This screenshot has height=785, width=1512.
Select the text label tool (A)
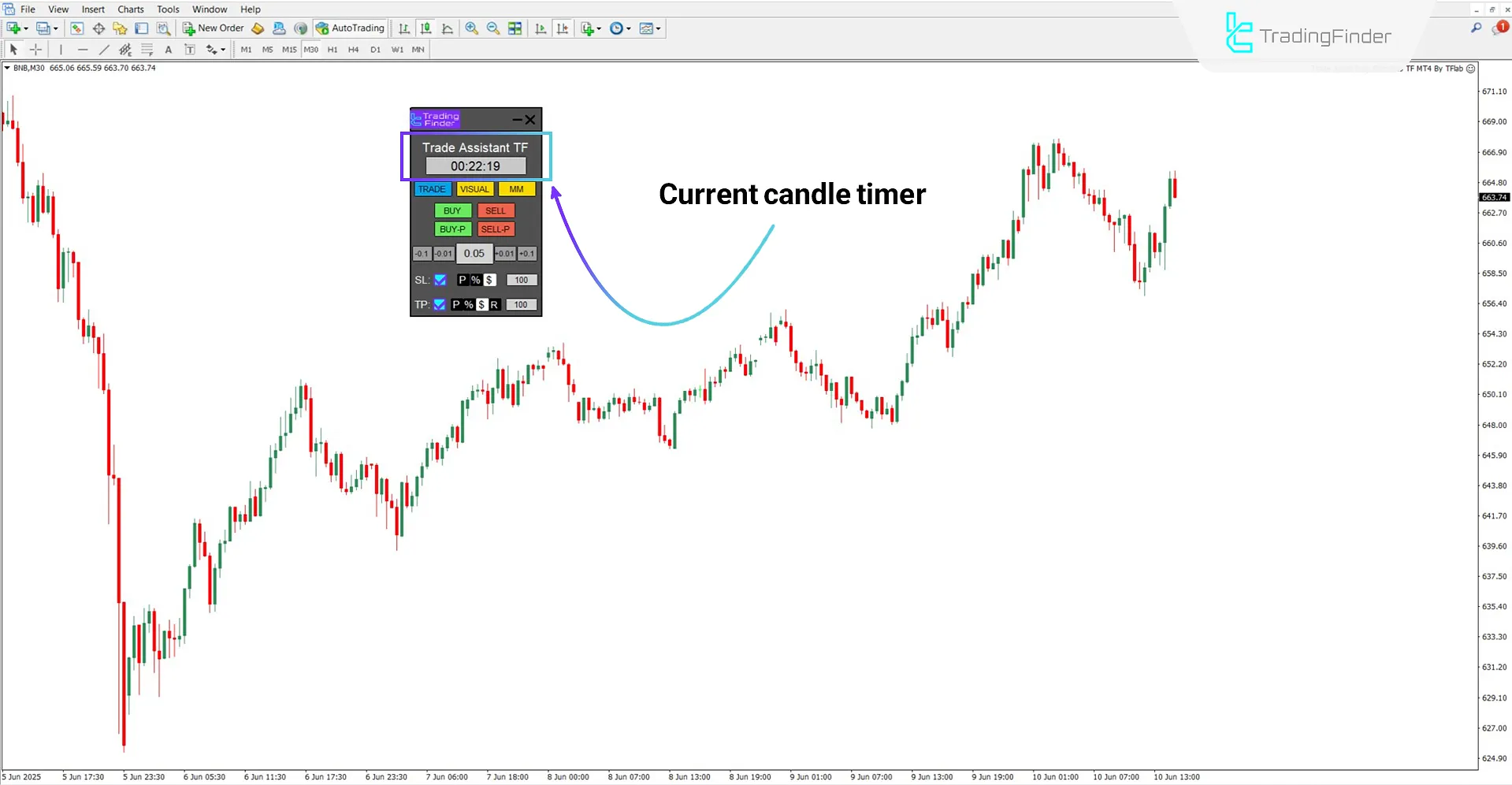click(x=168, y=49)
